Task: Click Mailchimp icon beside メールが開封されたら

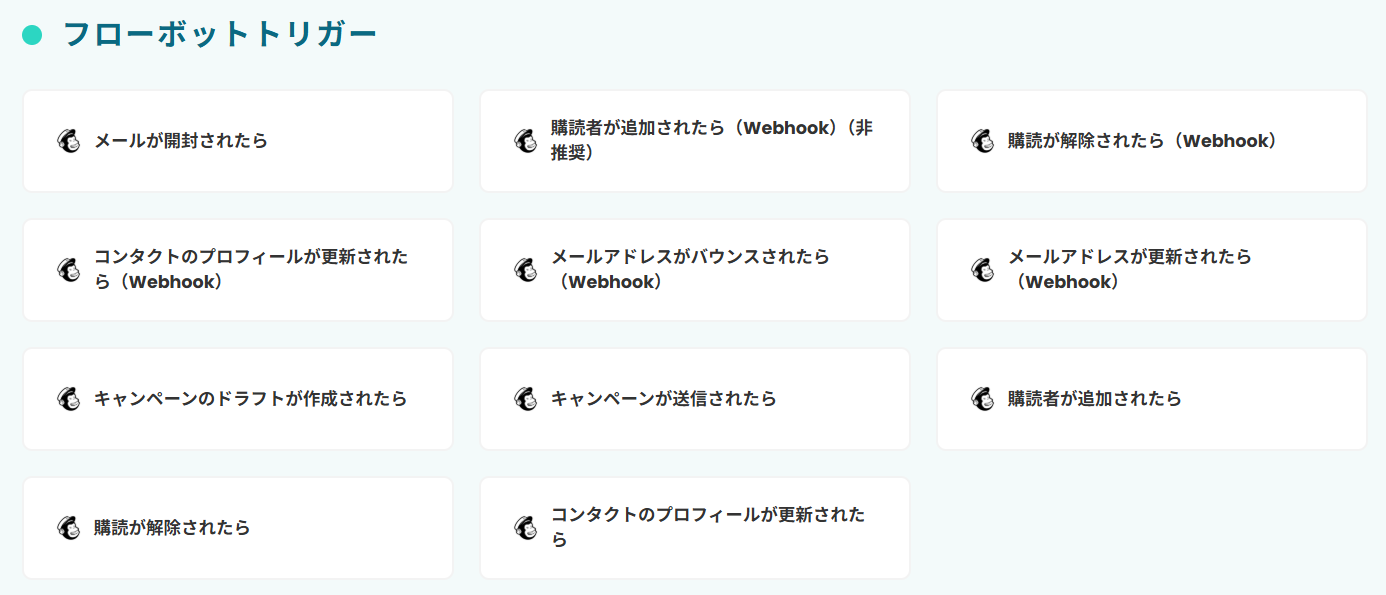Action: click(69, 141)
